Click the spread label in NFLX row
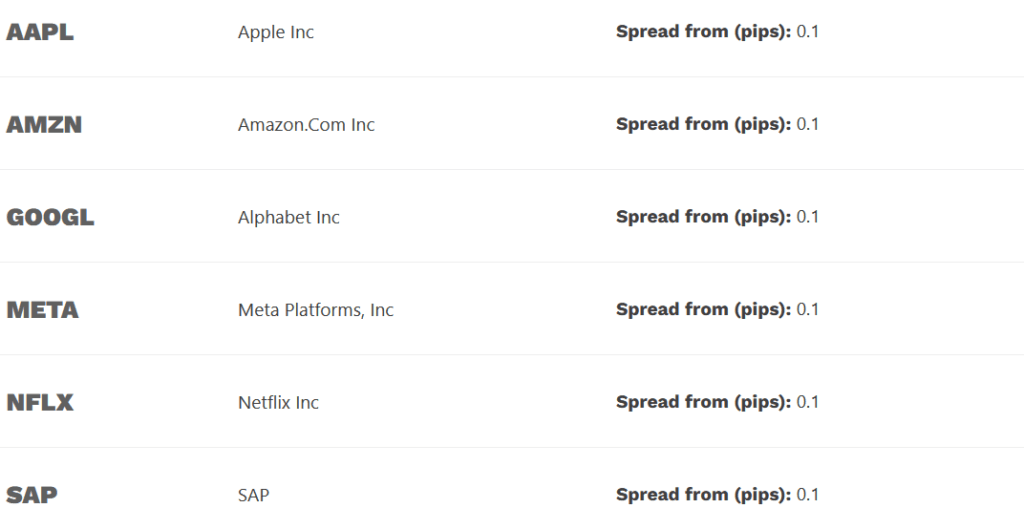 (703, 402)
